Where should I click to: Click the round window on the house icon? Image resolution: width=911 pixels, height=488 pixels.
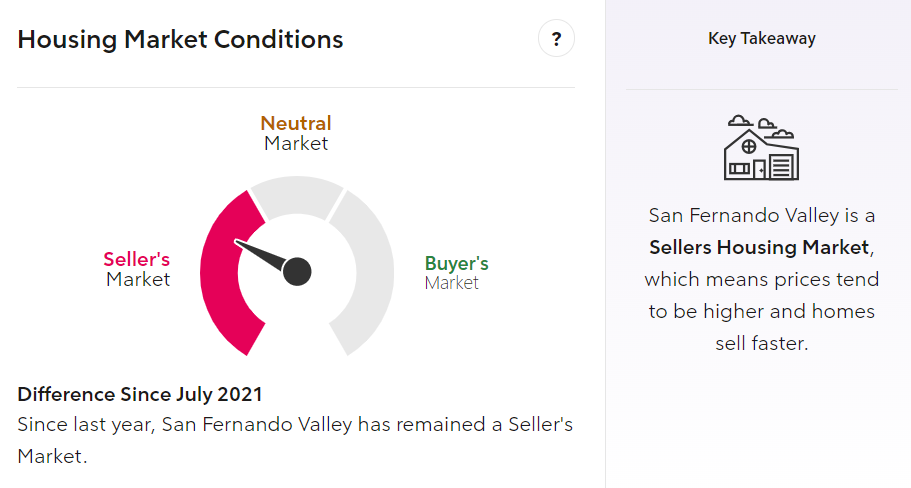(749, 147)
